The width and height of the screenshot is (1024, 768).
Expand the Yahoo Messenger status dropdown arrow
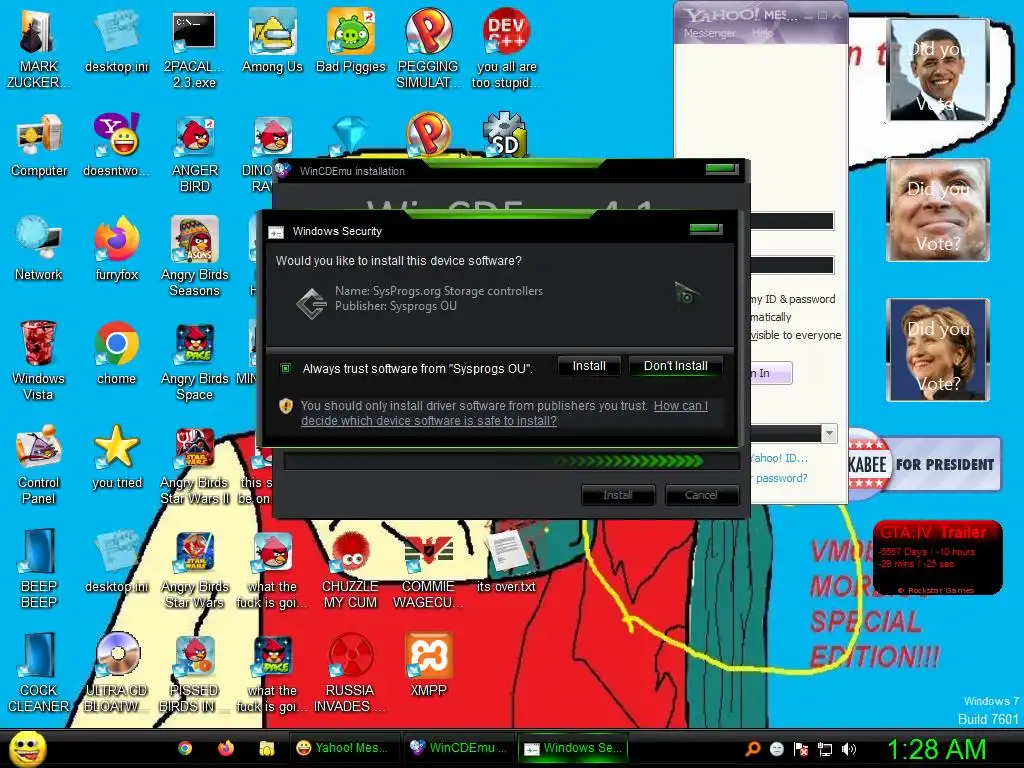coord(829,433)
